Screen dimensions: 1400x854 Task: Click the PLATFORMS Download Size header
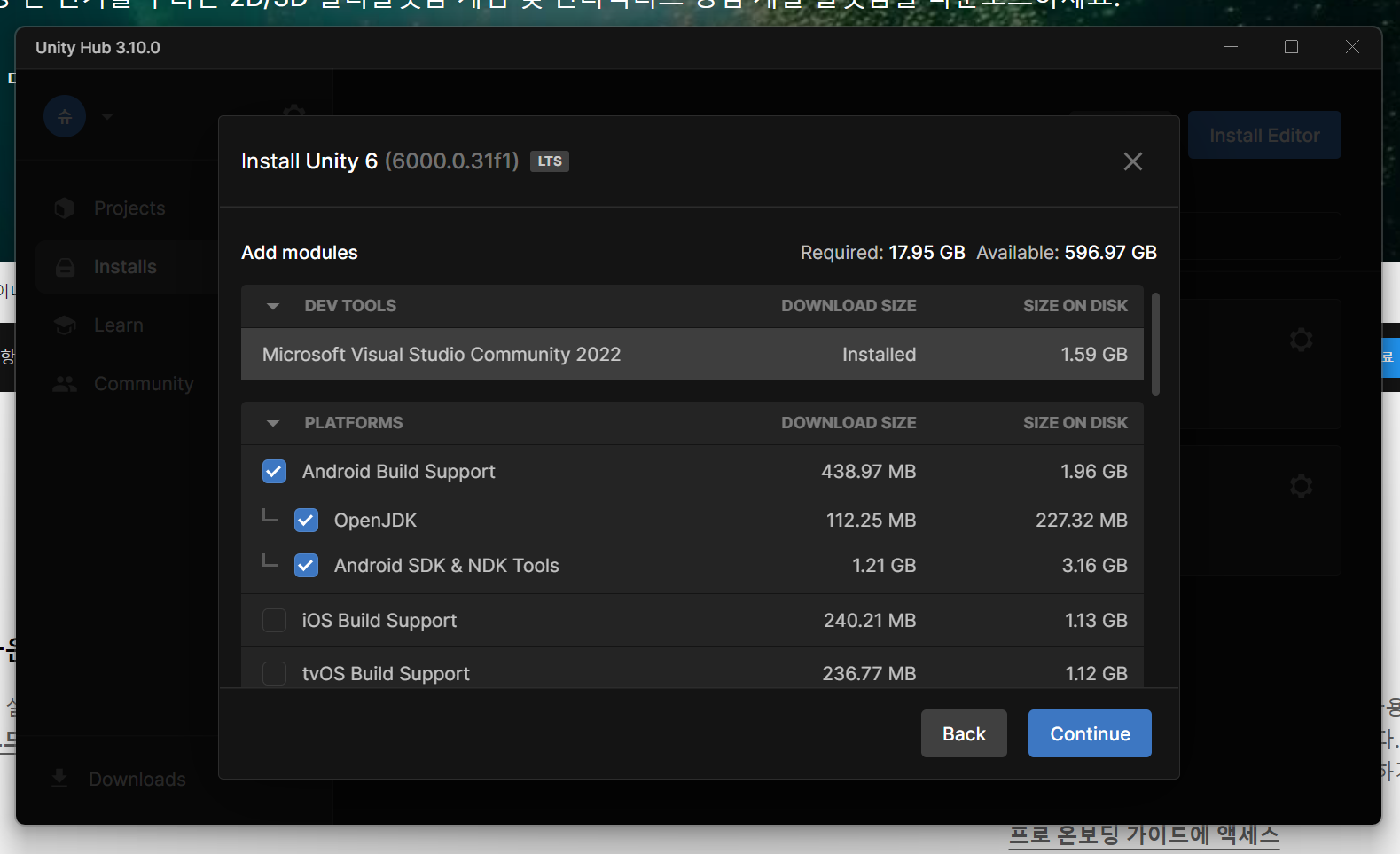[849, 423]
